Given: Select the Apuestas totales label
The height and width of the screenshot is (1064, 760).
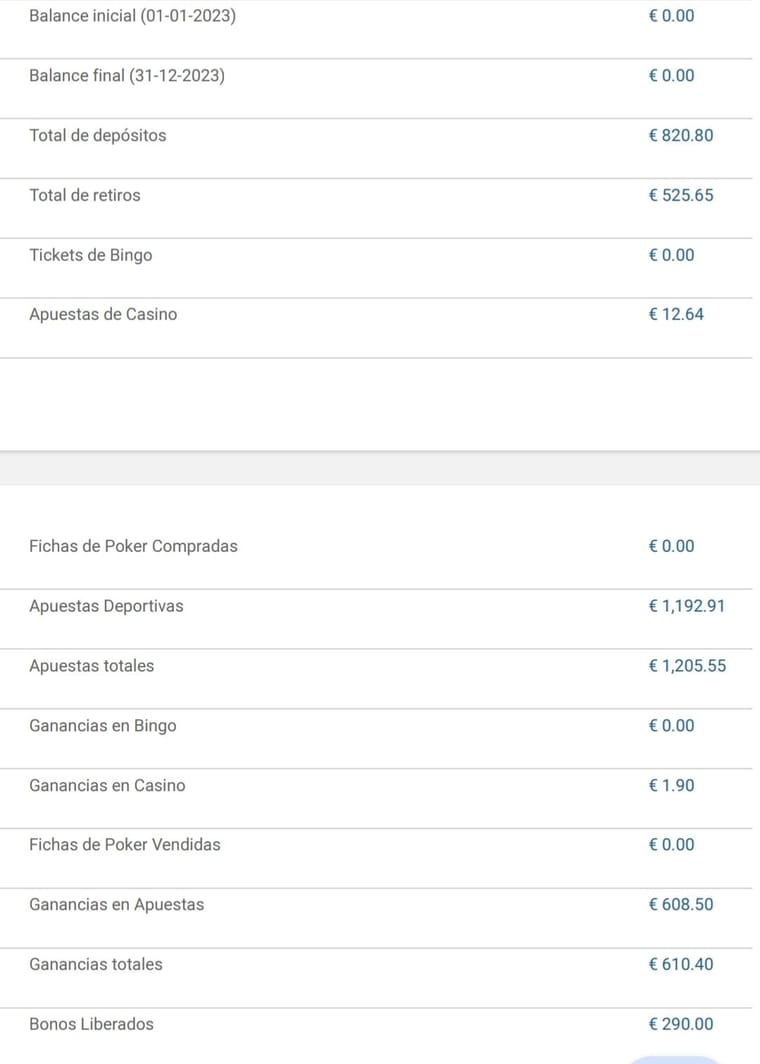Looking at the screenshot, I should coord(92,666).
